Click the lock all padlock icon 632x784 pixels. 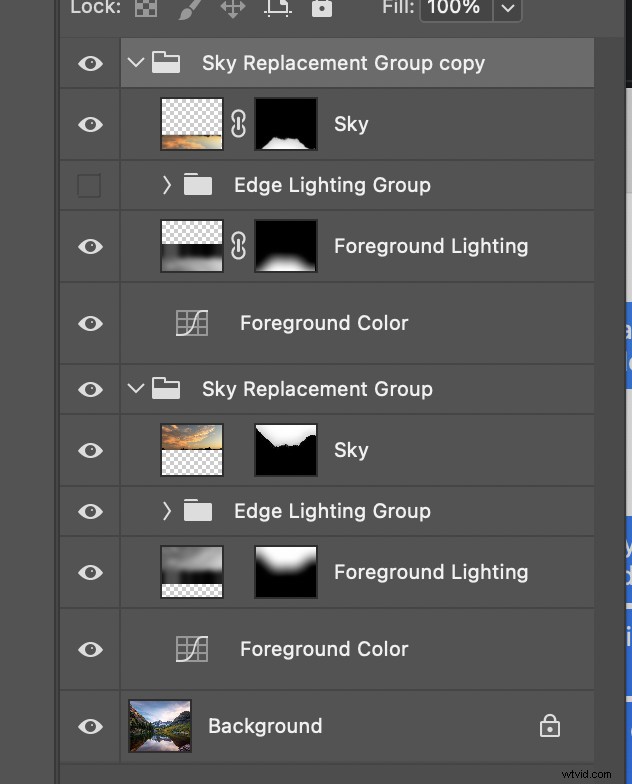tap(321, 8)
